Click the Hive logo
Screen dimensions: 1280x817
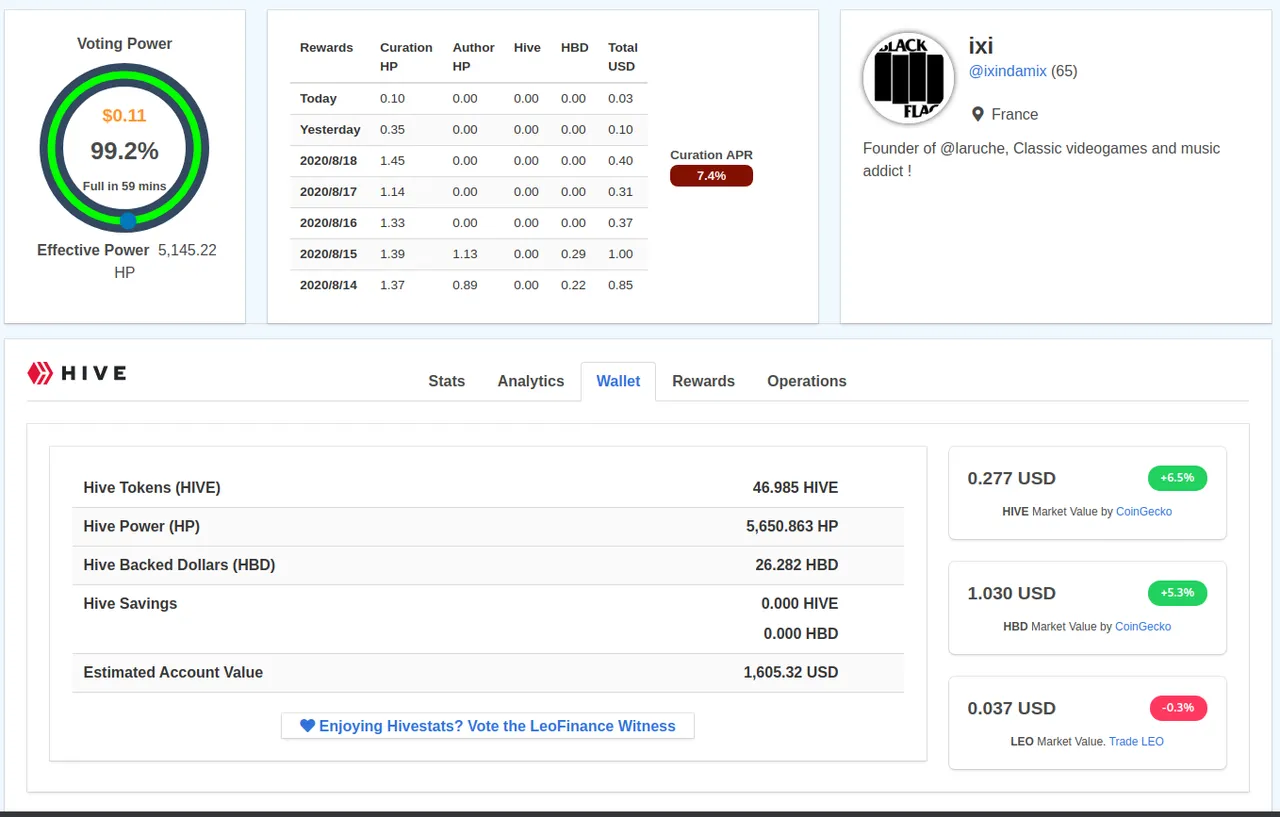click(77, 374)
